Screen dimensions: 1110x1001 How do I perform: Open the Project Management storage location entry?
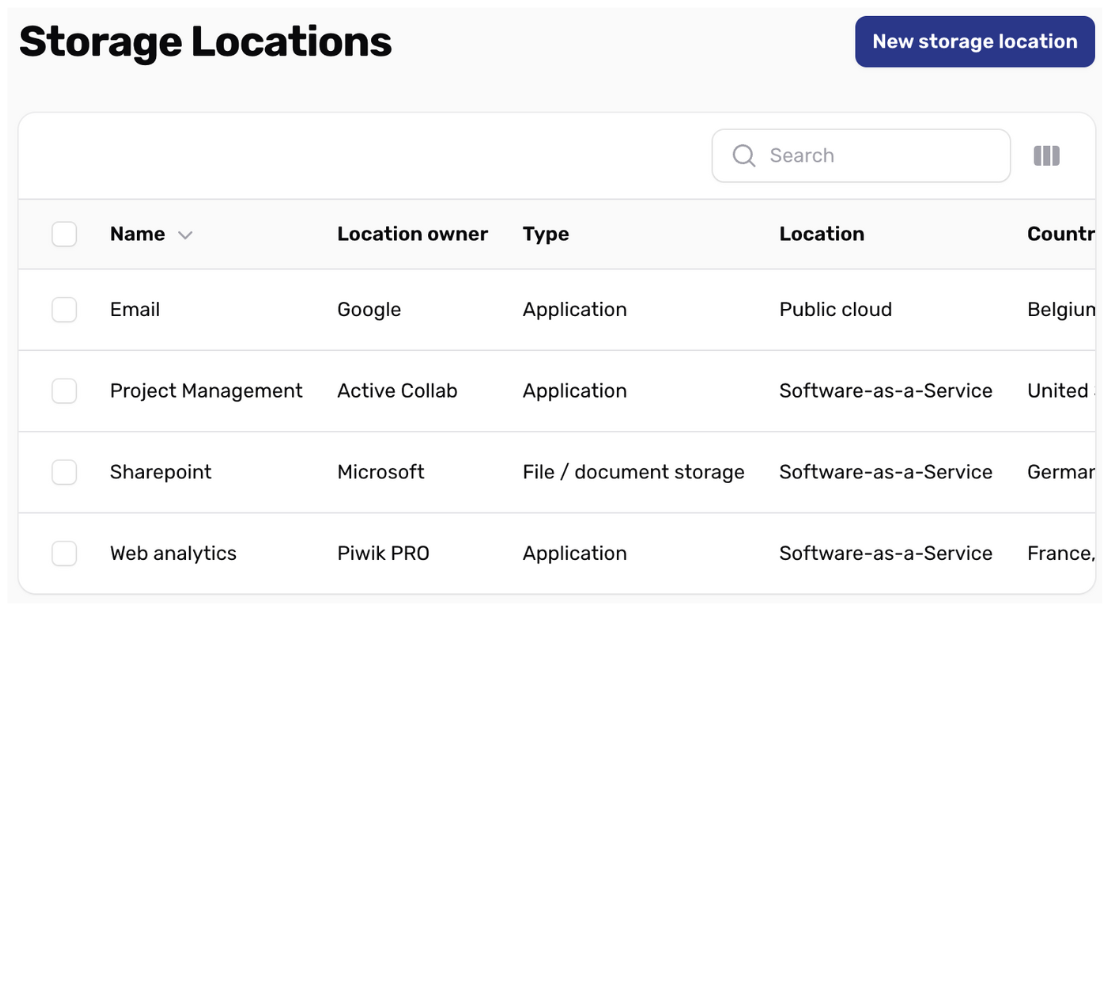pyautogui.click(x=206, y=390)
